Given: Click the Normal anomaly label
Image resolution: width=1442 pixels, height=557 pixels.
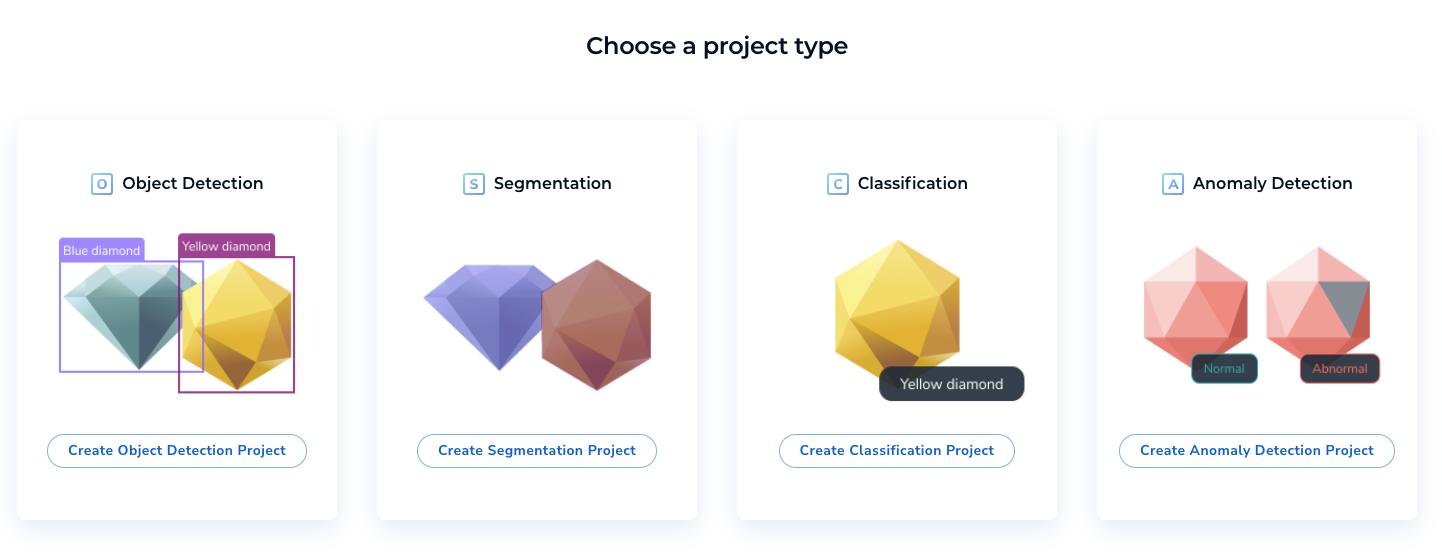Looking at the screenshot, I should coord(1224,369).
